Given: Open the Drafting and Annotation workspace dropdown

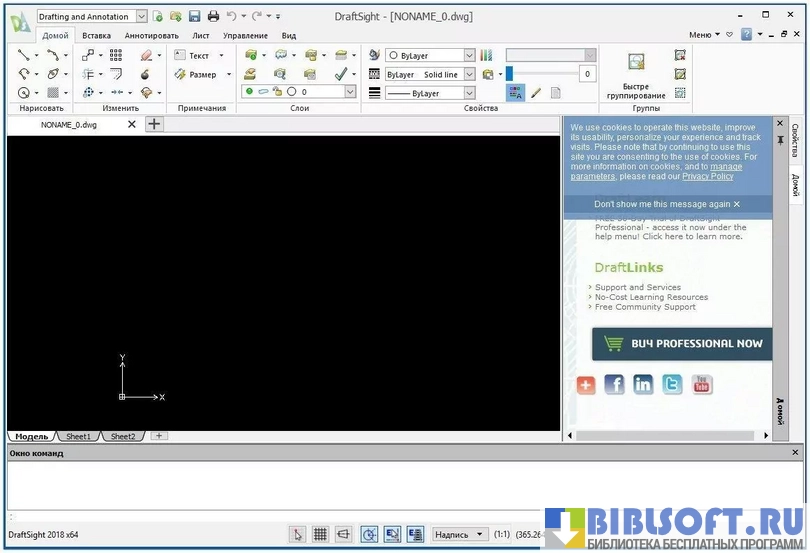Looking at the screenshot, I should [141, 17].
